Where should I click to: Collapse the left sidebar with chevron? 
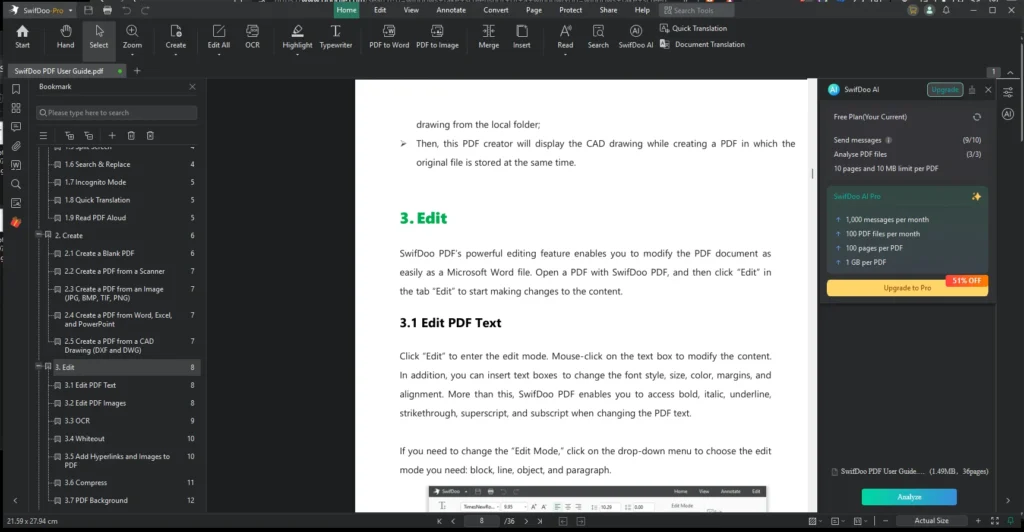[15, 501]
